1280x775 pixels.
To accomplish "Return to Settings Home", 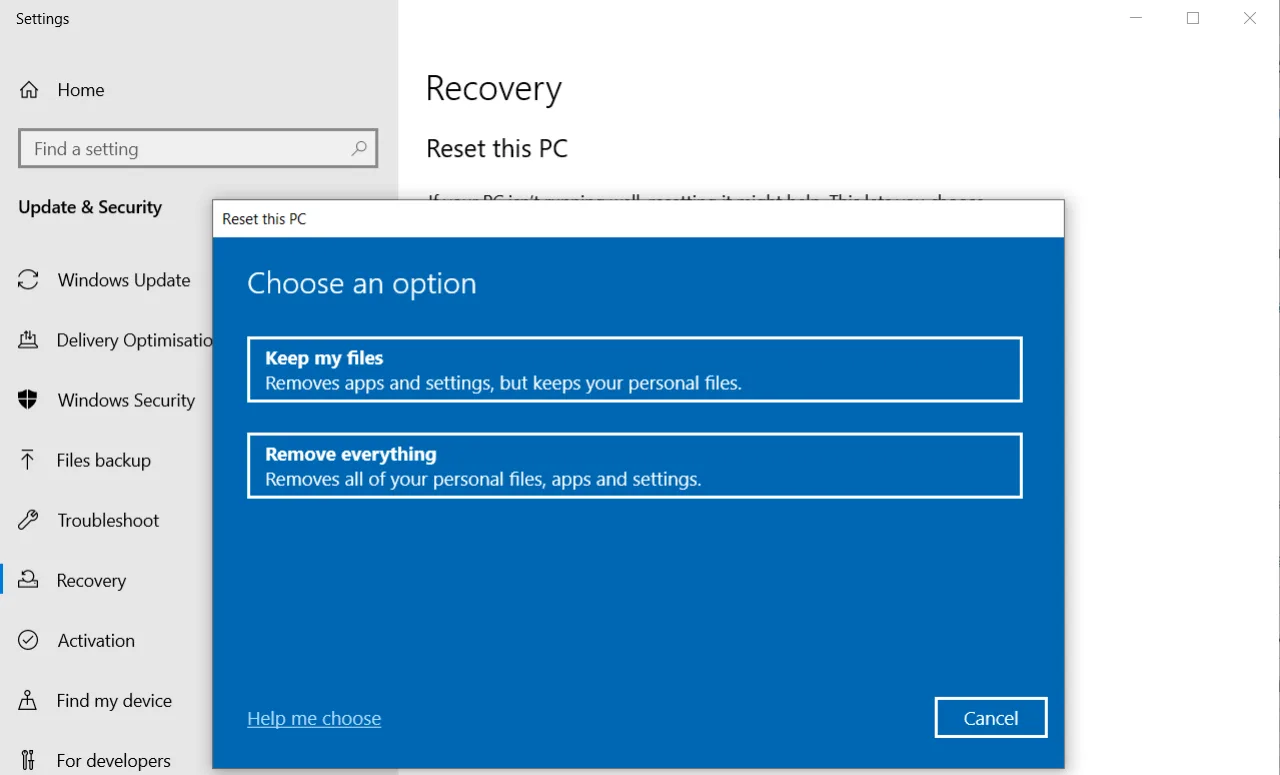I will (81, 90).
